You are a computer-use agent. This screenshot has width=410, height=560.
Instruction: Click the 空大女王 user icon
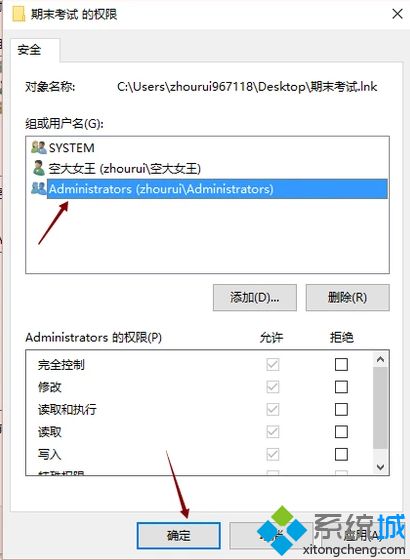pyautogui.click(x=38, y=168)
